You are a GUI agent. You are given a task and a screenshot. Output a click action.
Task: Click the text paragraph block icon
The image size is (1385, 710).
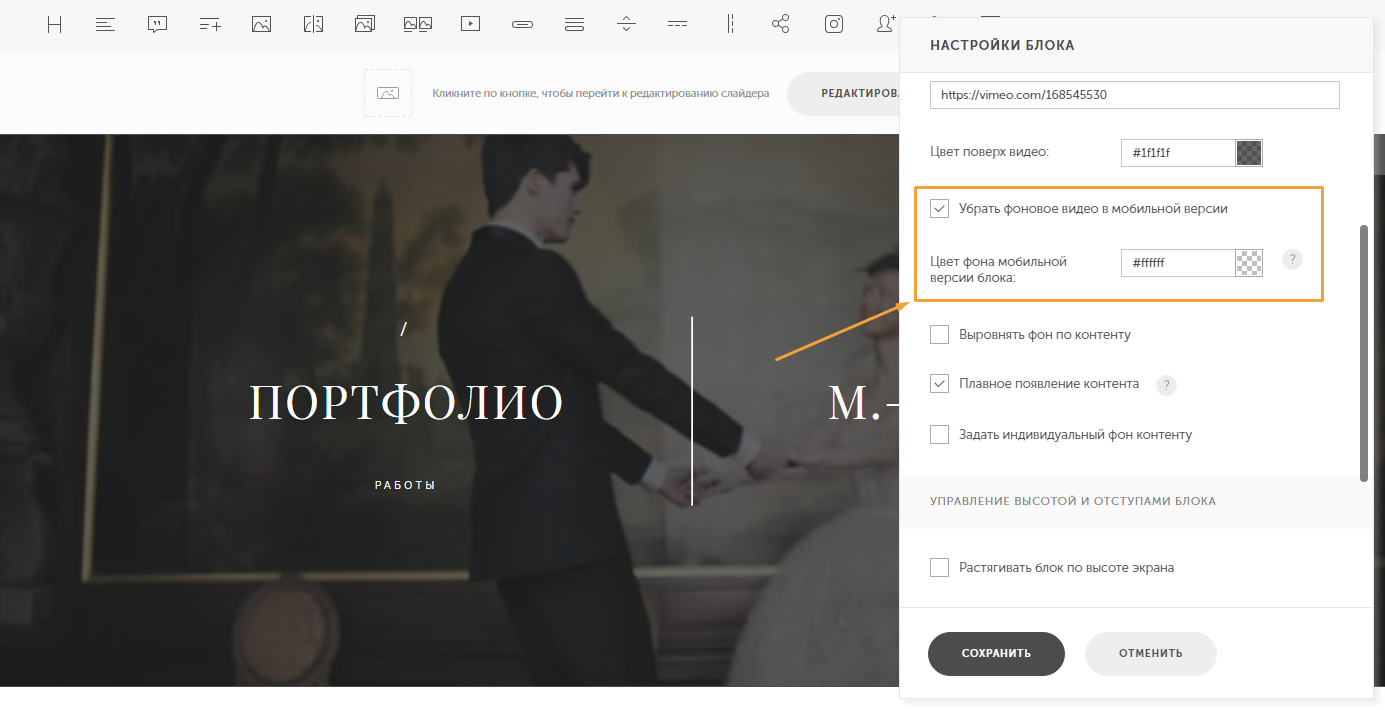coord(105,25)
